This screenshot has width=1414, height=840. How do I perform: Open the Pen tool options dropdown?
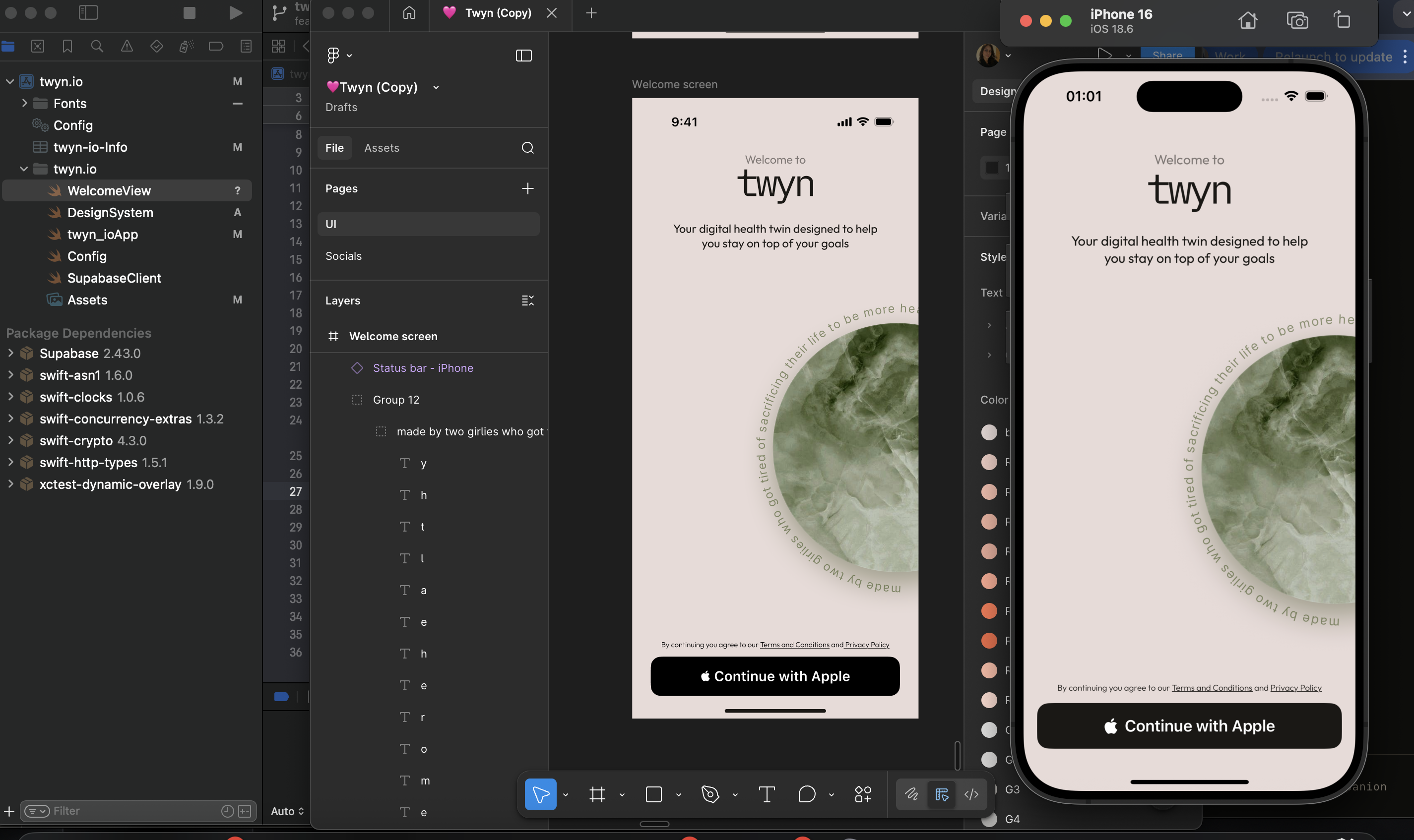(x=735, y=795)
